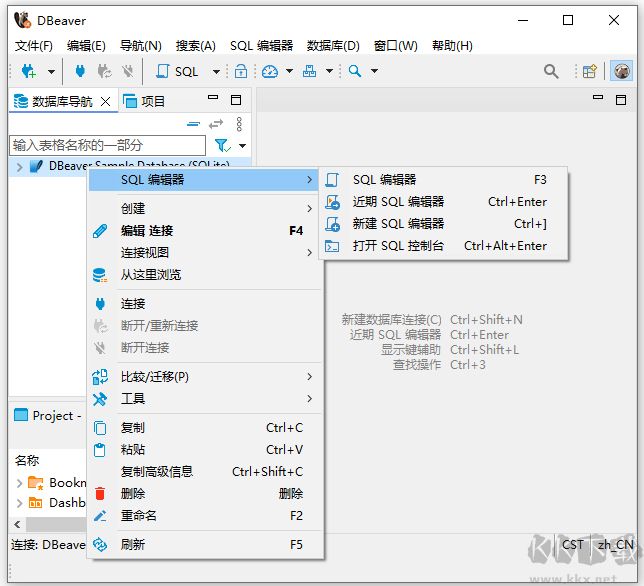Click the gray global search magnifier icon
Screen dimensions: 644x586
coord(551,71)
